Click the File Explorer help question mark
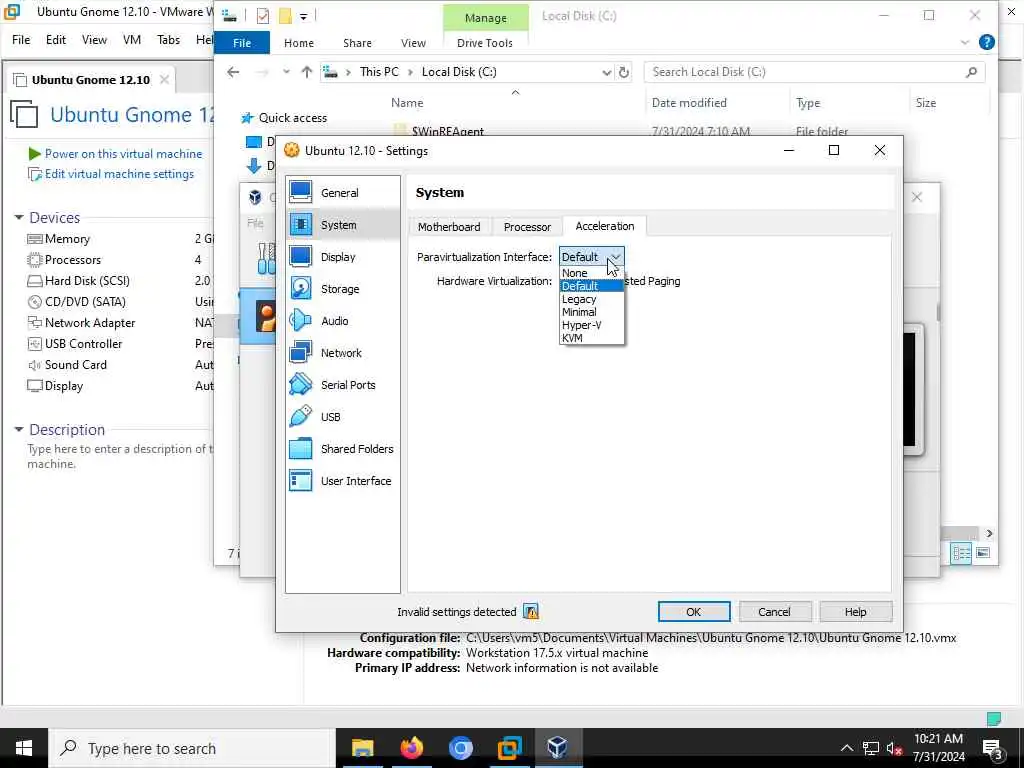Screen dimensions: 1024x768 (987, 42)
